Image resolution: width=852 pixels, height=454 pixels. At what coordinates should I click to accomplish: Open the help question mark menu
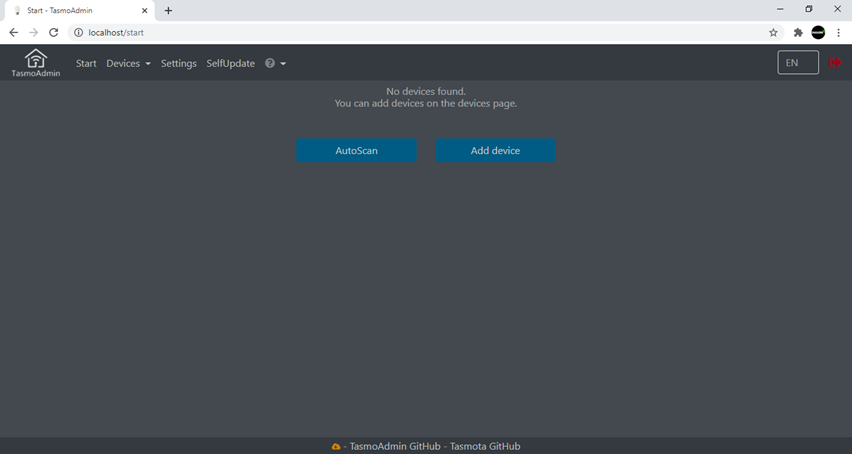275,64
